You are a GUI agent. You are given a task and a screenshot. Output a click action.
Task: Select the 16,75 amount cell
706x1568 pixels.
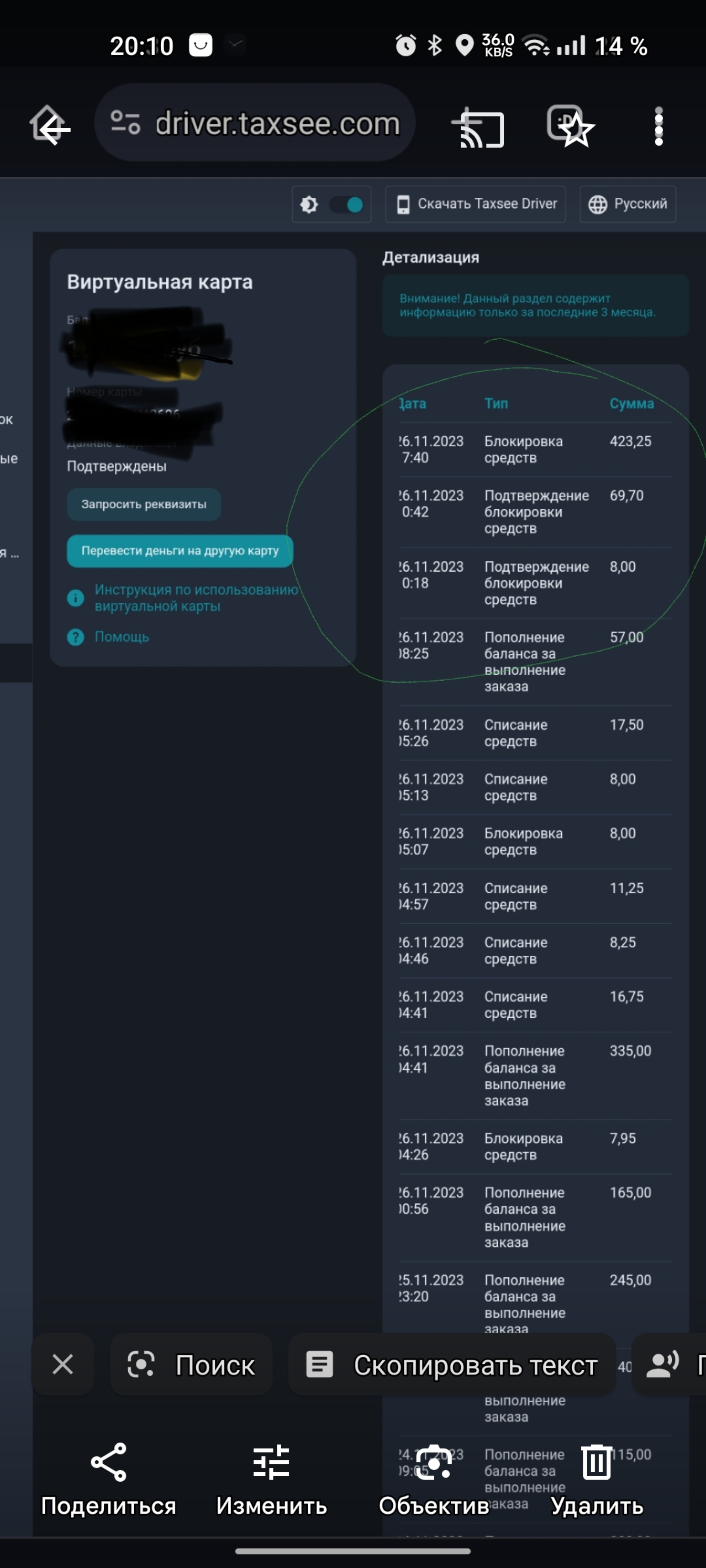coord(626,996)
